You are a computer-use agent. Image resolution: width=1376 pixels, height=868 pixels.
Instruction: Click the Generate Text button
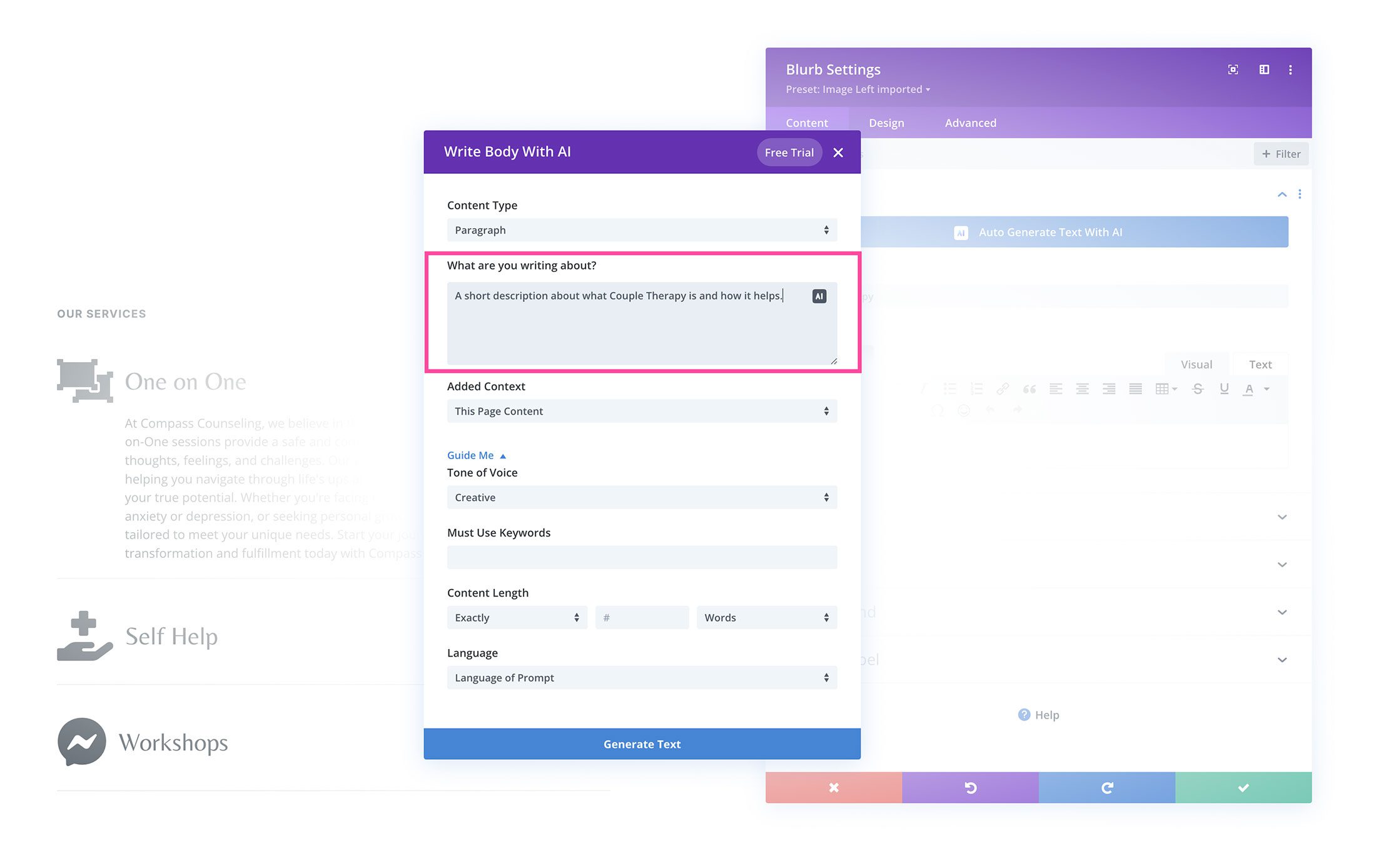point(642,743)
